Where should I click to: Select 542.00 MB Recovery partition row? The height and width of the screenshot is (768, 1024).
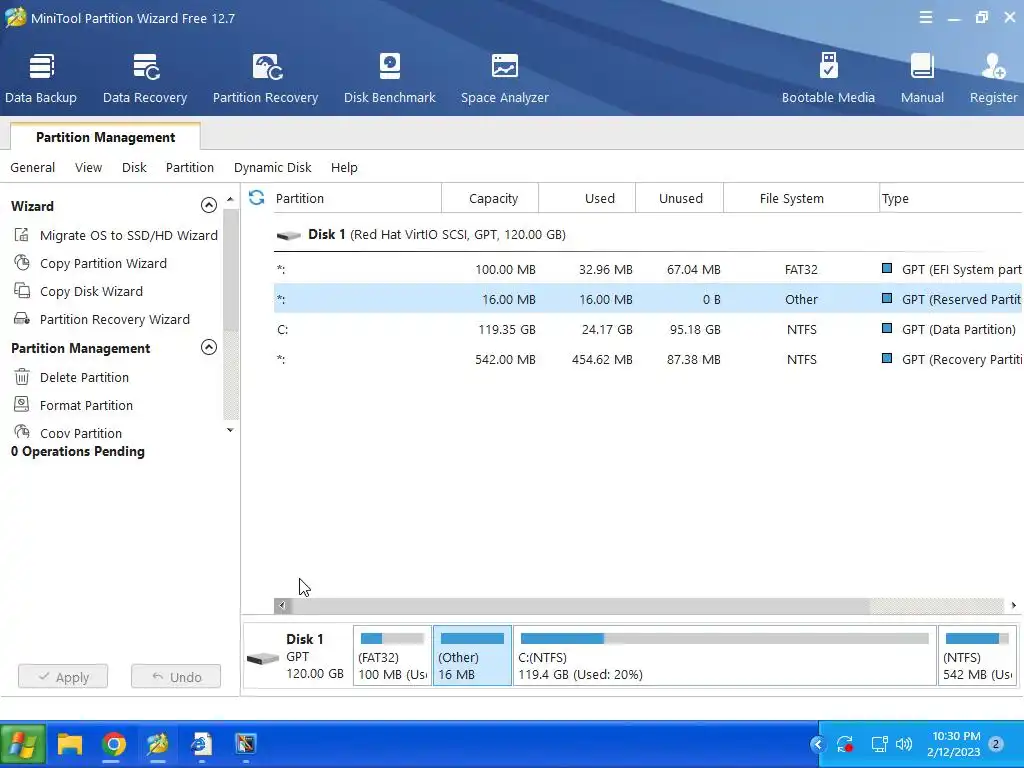tap(648, 359)
